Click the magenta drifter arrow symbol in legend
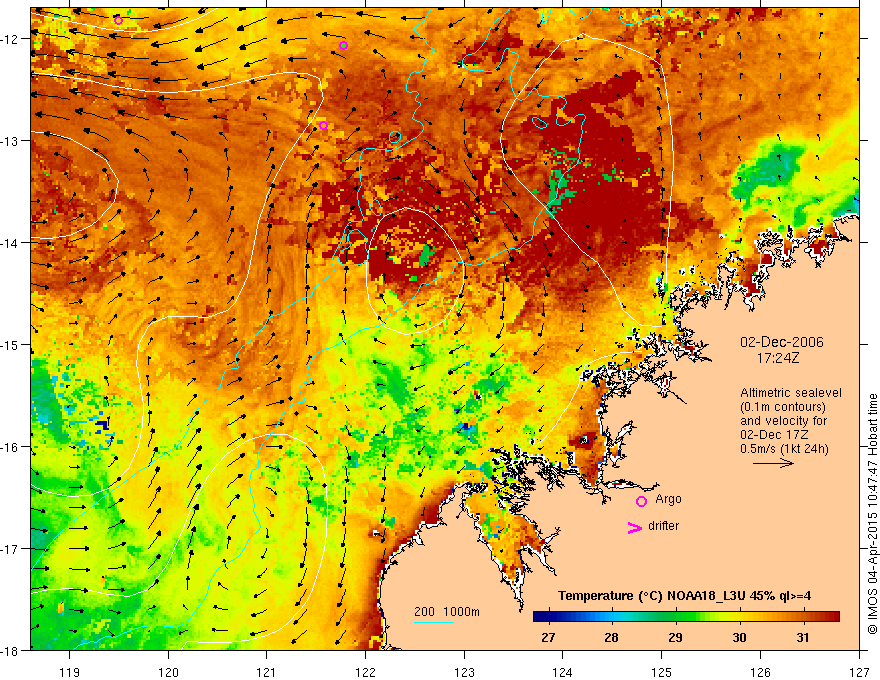This screenshot has height=680, width=880. 634,527
